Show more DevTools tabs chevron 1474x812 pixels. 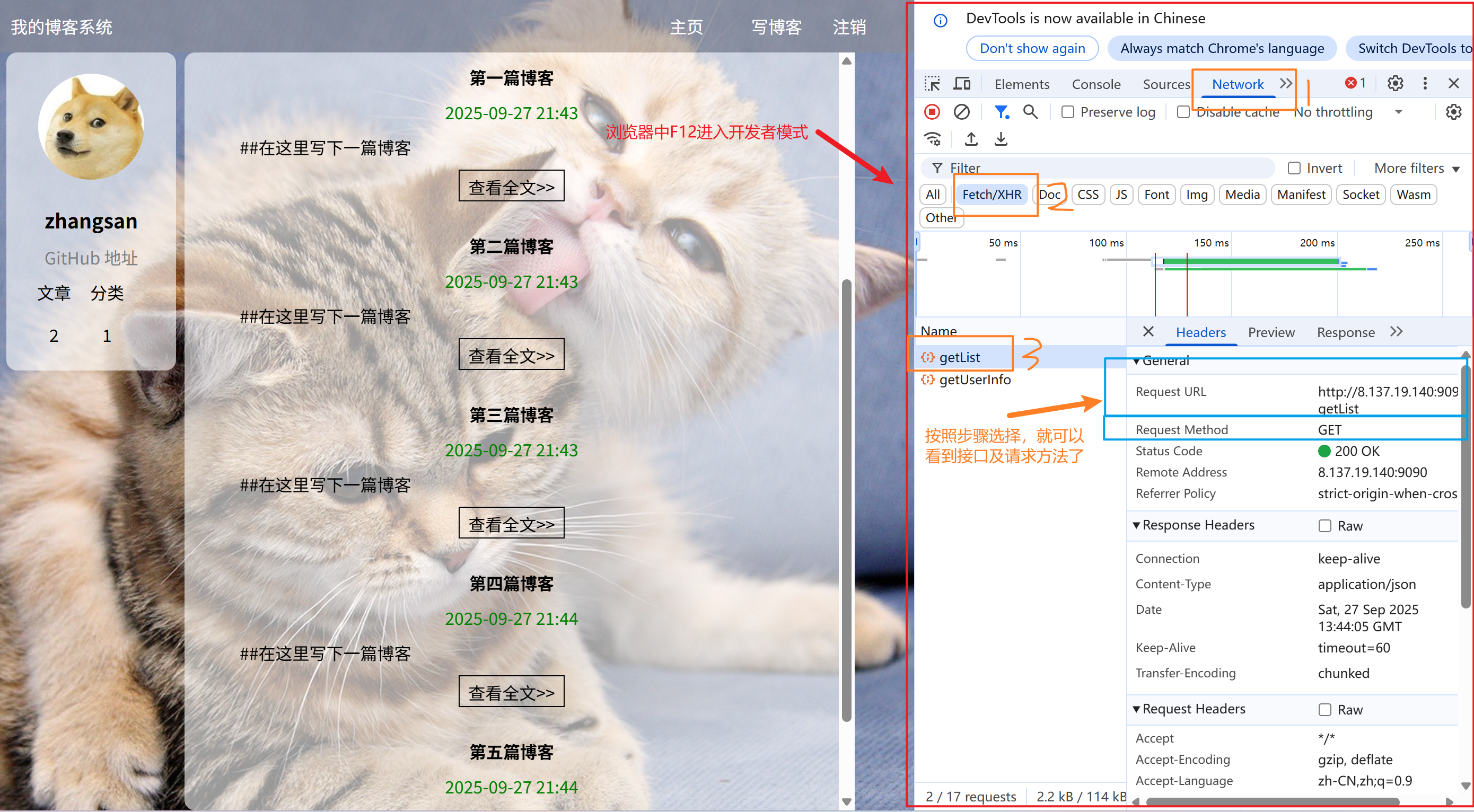pyautogui.click(x=1286, y=84)
